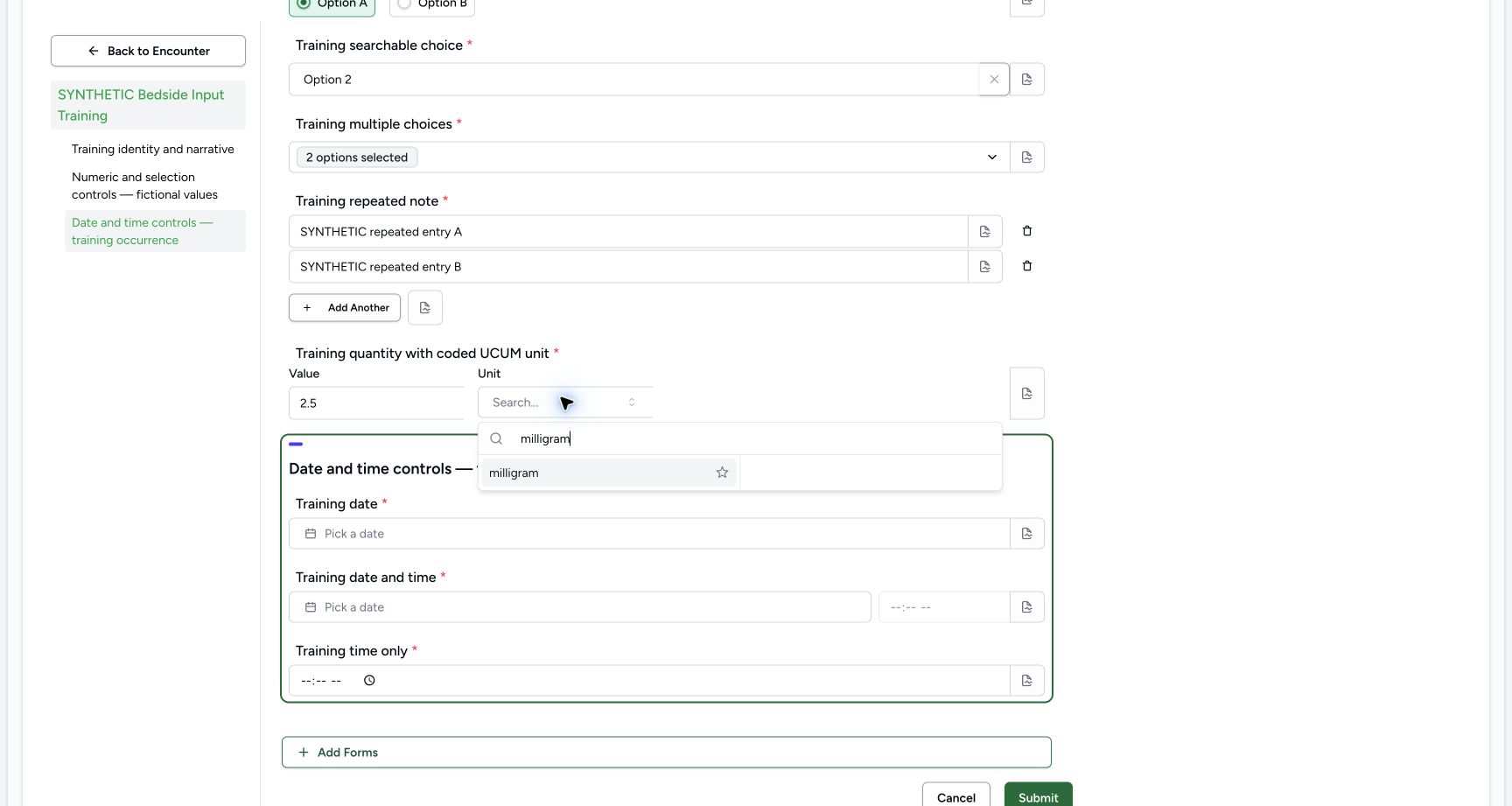
Task: Open note icon for Training searchable choice
Action: pyautogui.click(x=1027, y=80)
